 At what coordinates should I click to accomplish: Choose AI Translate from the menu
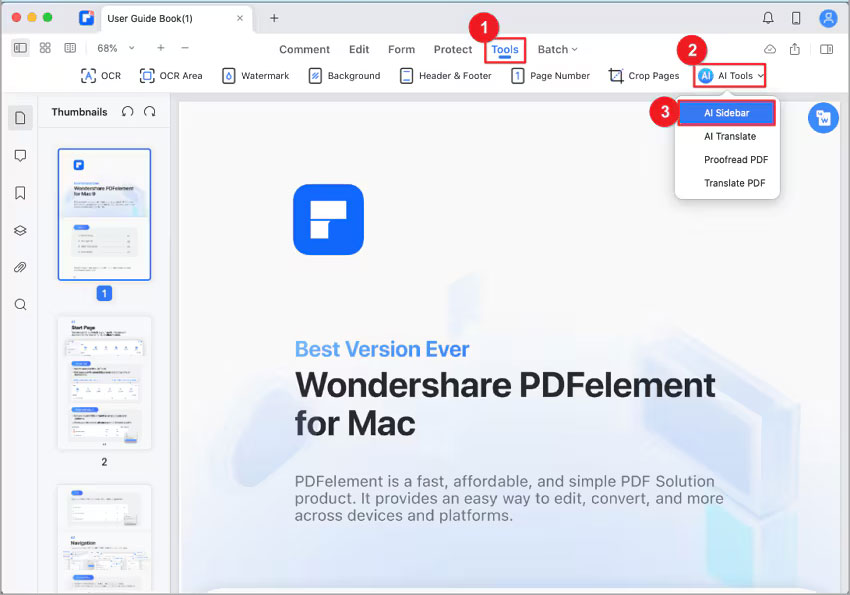[x=730, y=137]
